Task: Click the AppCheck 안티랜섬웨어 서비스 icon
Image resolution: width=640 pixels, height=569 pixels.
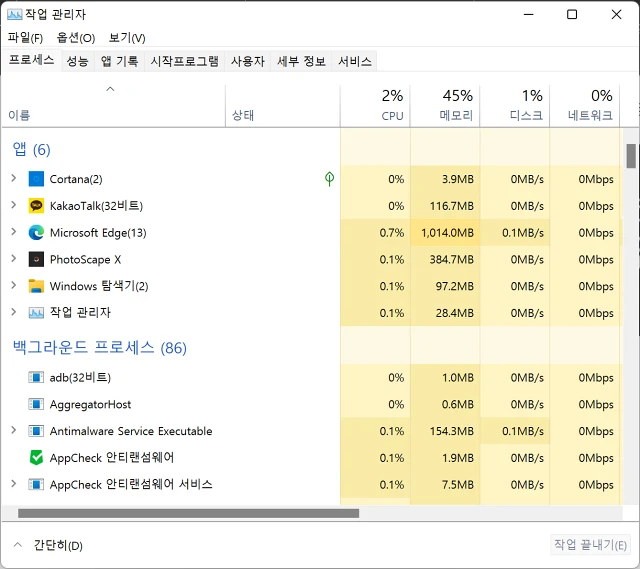Action: (x=36, y=485)
